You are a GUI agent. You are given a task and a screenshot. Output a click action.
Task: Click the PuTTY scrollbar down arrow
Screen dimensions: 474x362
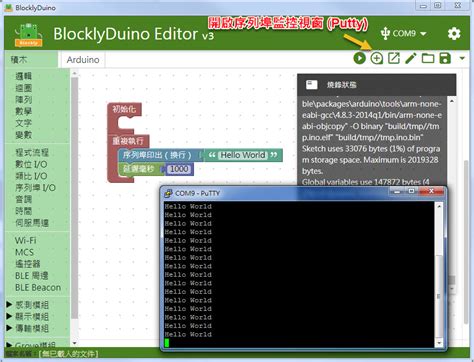click(439, 343)
